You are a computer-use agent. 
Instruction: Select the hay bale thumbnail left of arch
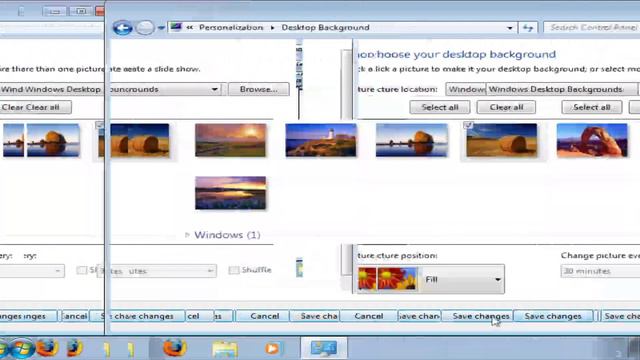[x=502, y=140]
